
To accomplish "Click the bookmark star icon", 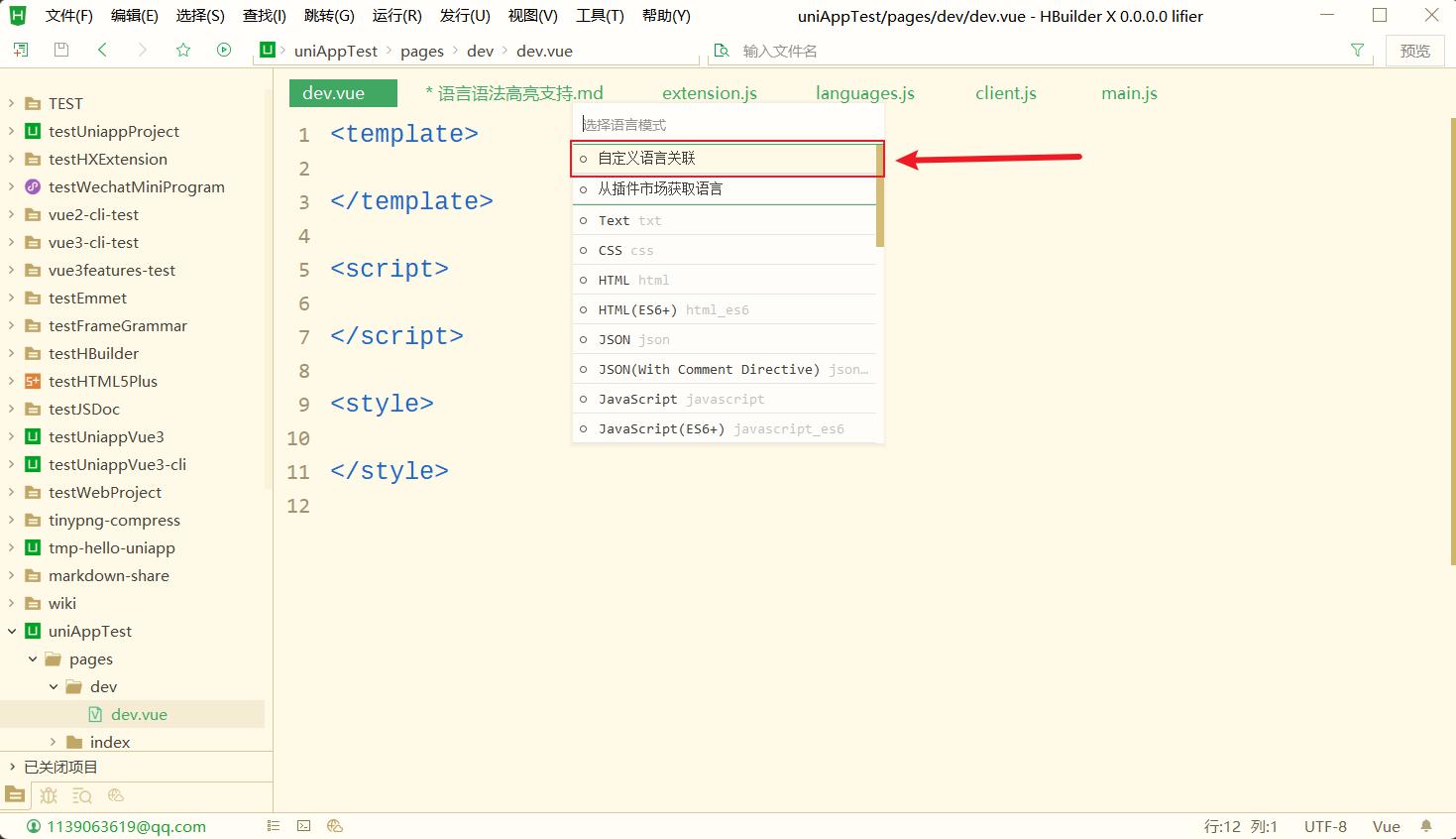I will [183, 50].
